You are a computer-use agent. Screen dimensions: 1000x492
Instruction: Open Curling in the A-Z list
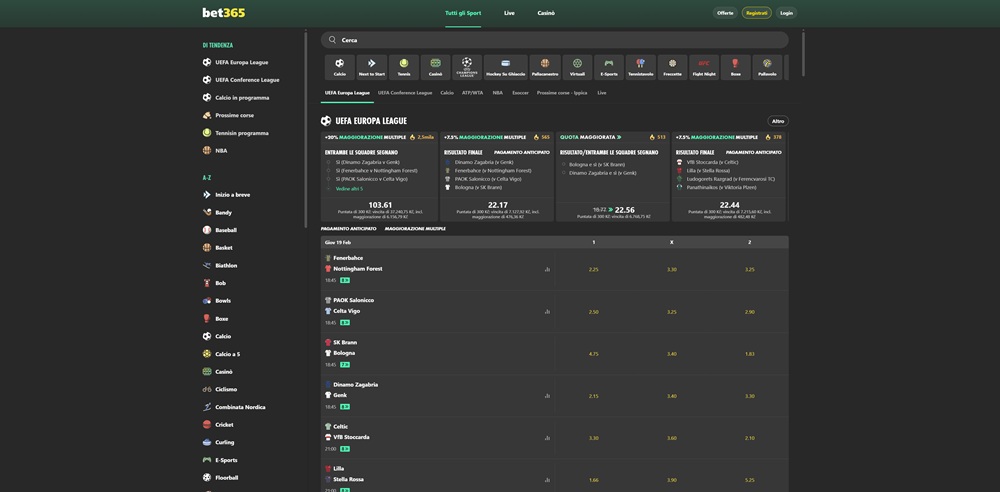pos(224,442)
